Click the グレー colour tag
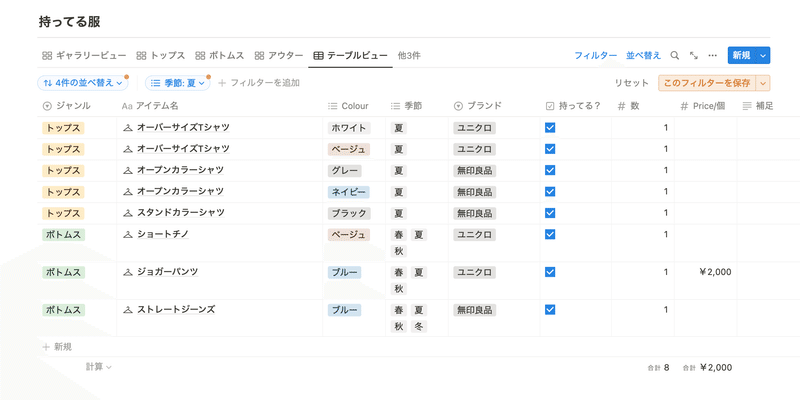Viewport: 800px width, 400px height. pos(344,170)
